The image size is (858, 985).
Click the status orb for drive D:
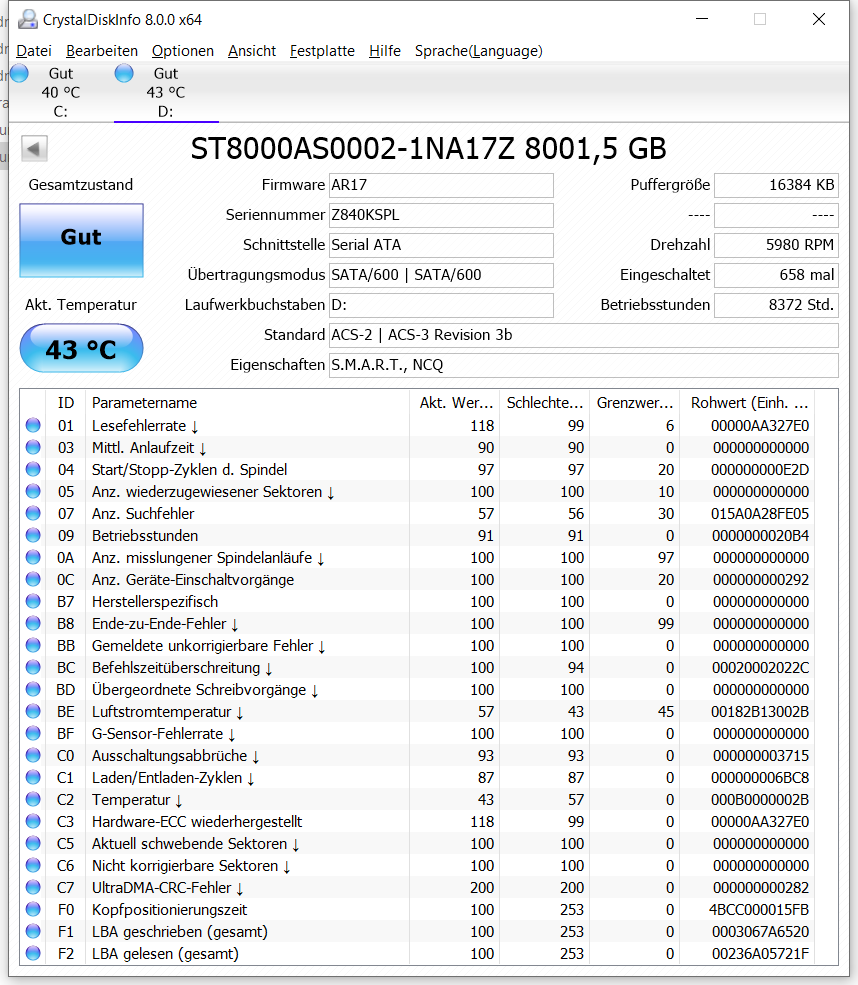point(124,73)
